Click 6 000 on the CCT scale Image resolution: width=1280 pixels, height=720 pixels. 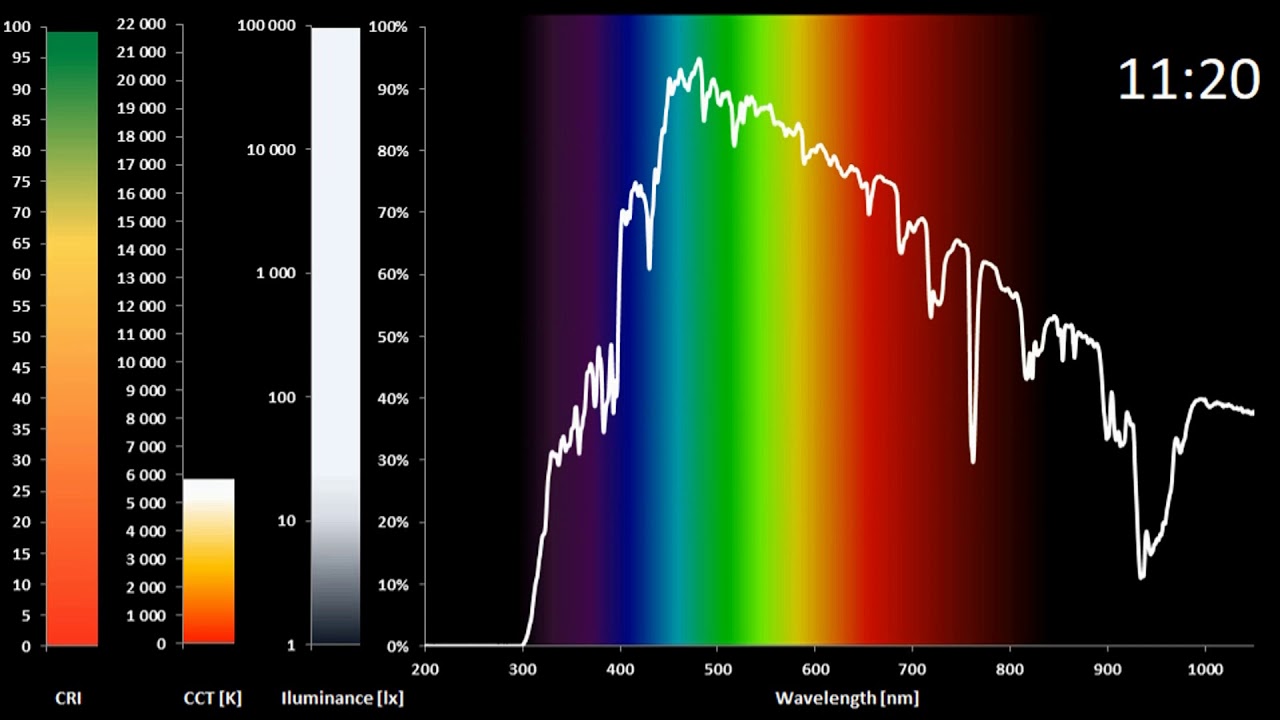146,475
